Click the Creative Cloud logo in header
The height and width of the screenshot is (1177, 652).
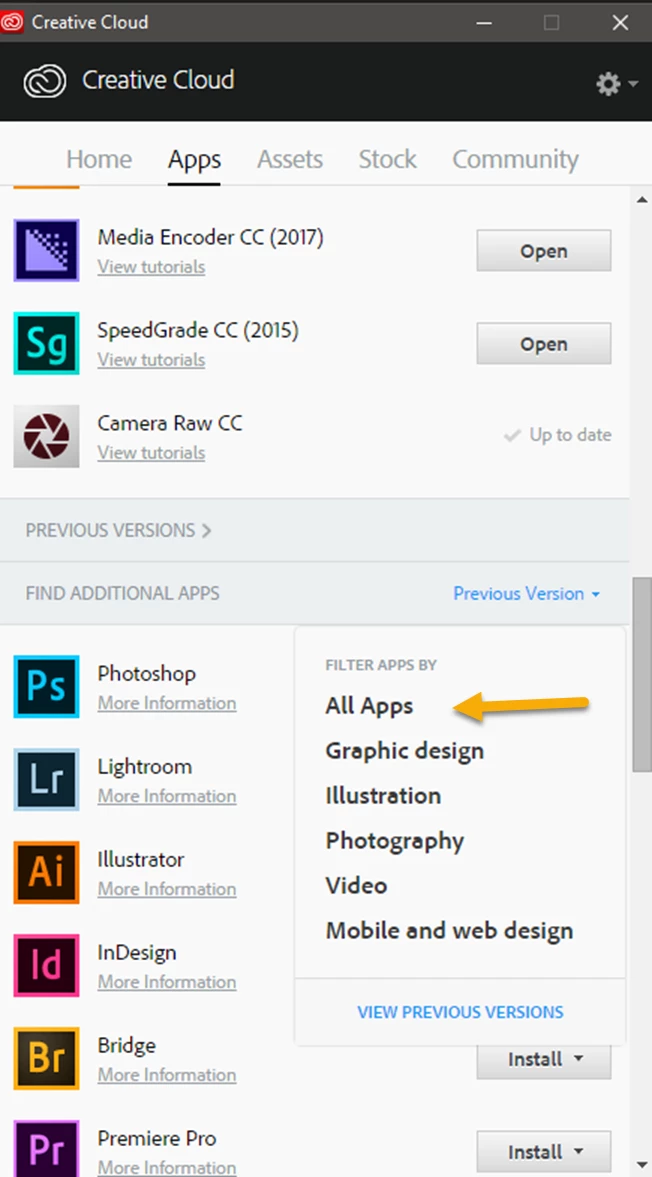pos(45,81)
